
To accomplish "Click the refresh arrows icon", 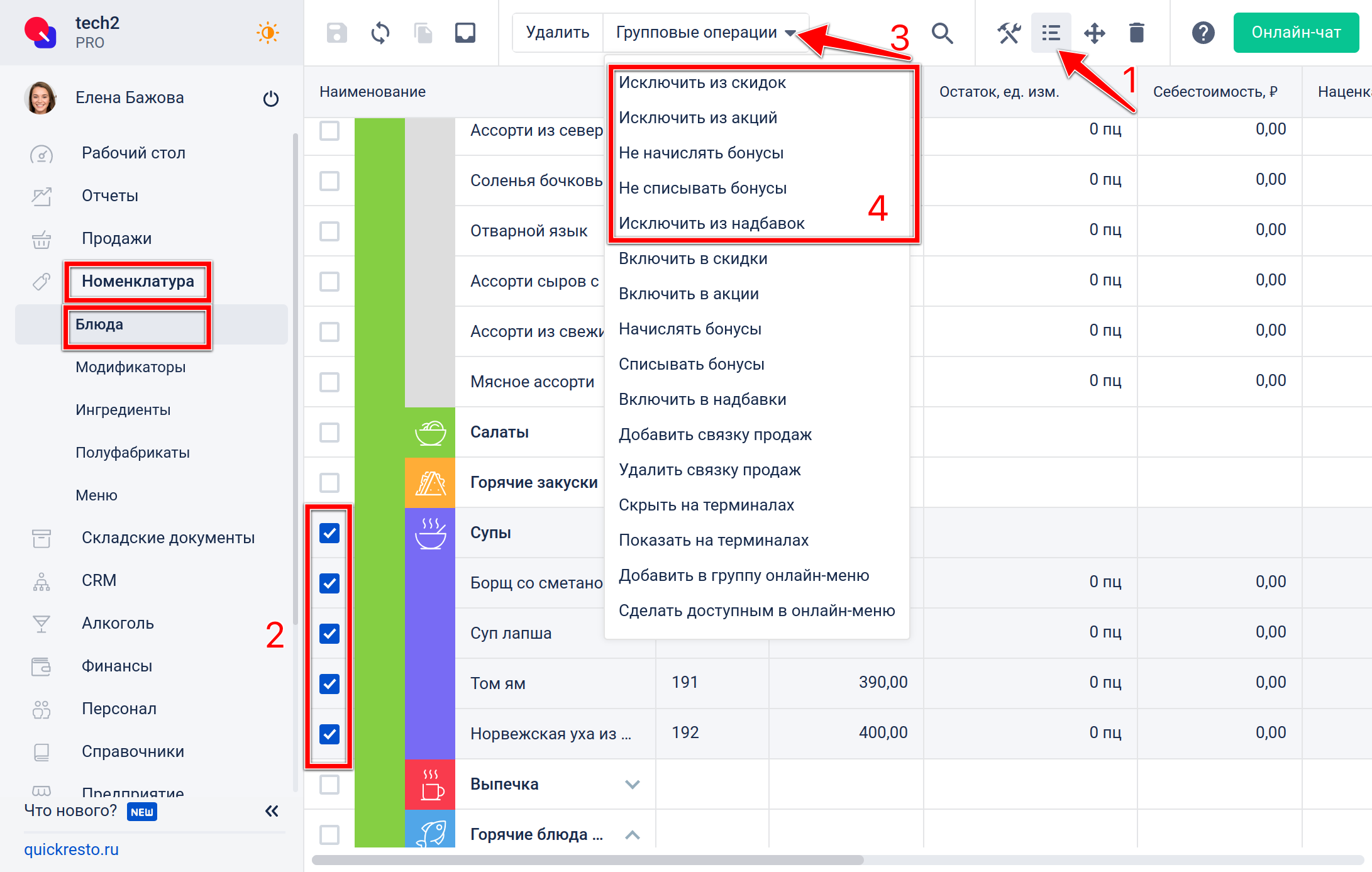I will [x=380, y=33].
